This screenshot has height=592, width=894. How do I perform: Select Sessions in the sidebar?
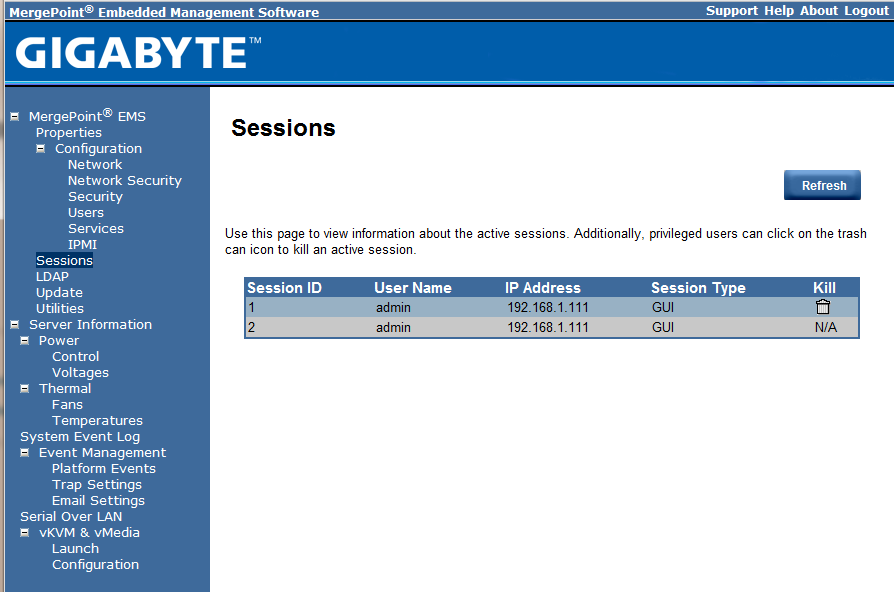(x=64, y=260)
